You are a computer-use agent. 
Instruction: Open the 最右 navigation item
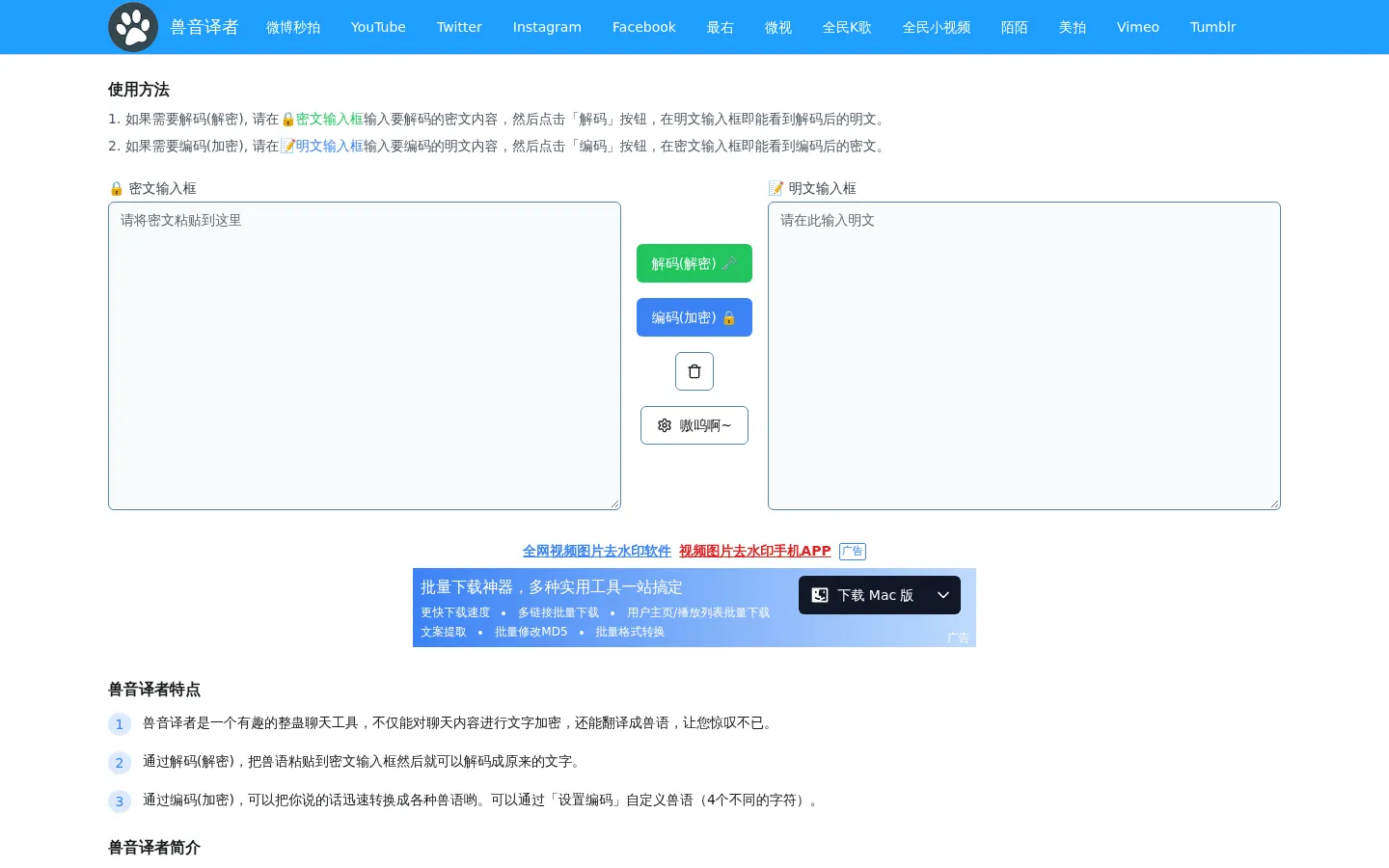(721, 27)
